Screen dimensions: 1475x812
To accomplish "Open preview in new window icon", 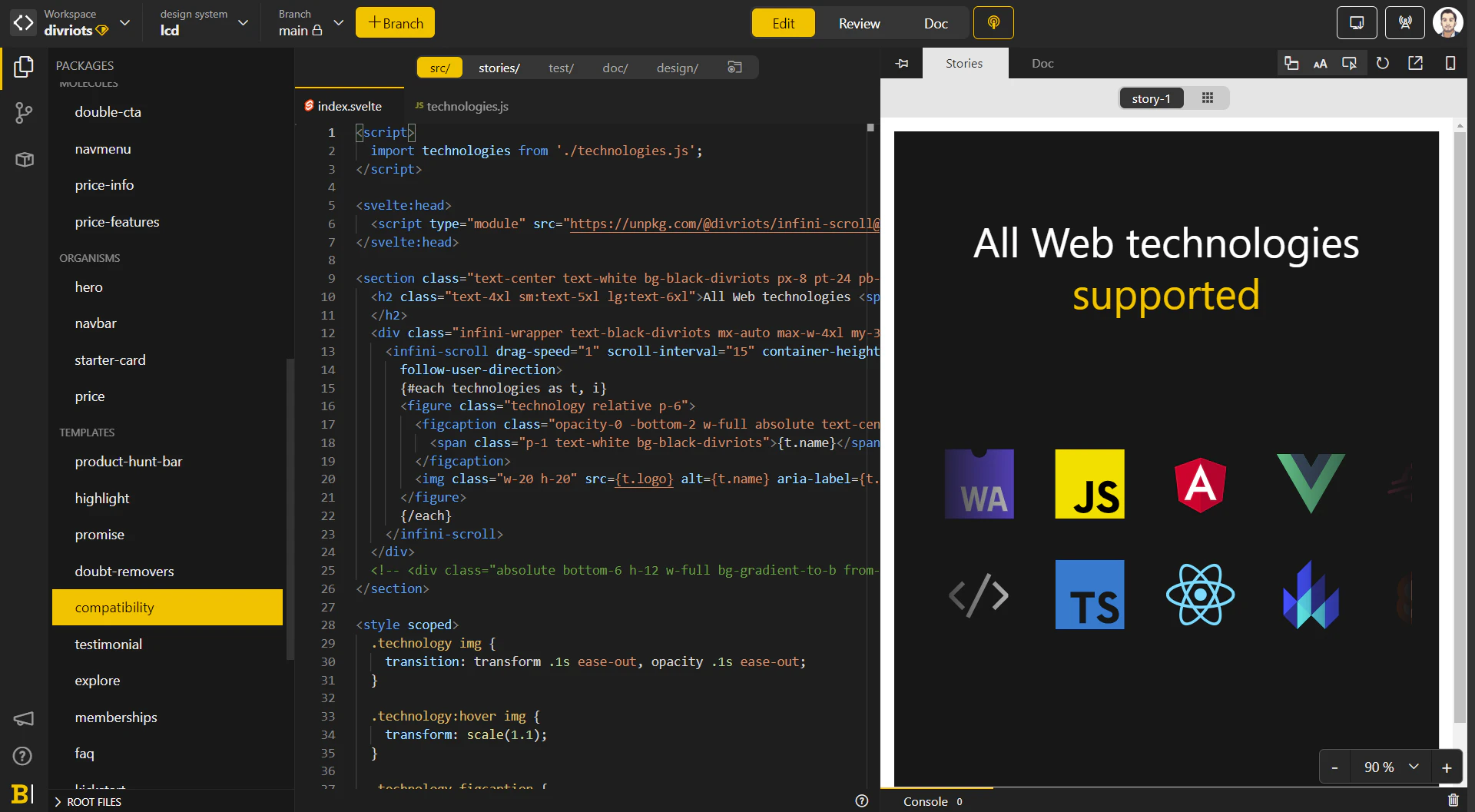I will pyautogui.click(x=1415, y=64).
